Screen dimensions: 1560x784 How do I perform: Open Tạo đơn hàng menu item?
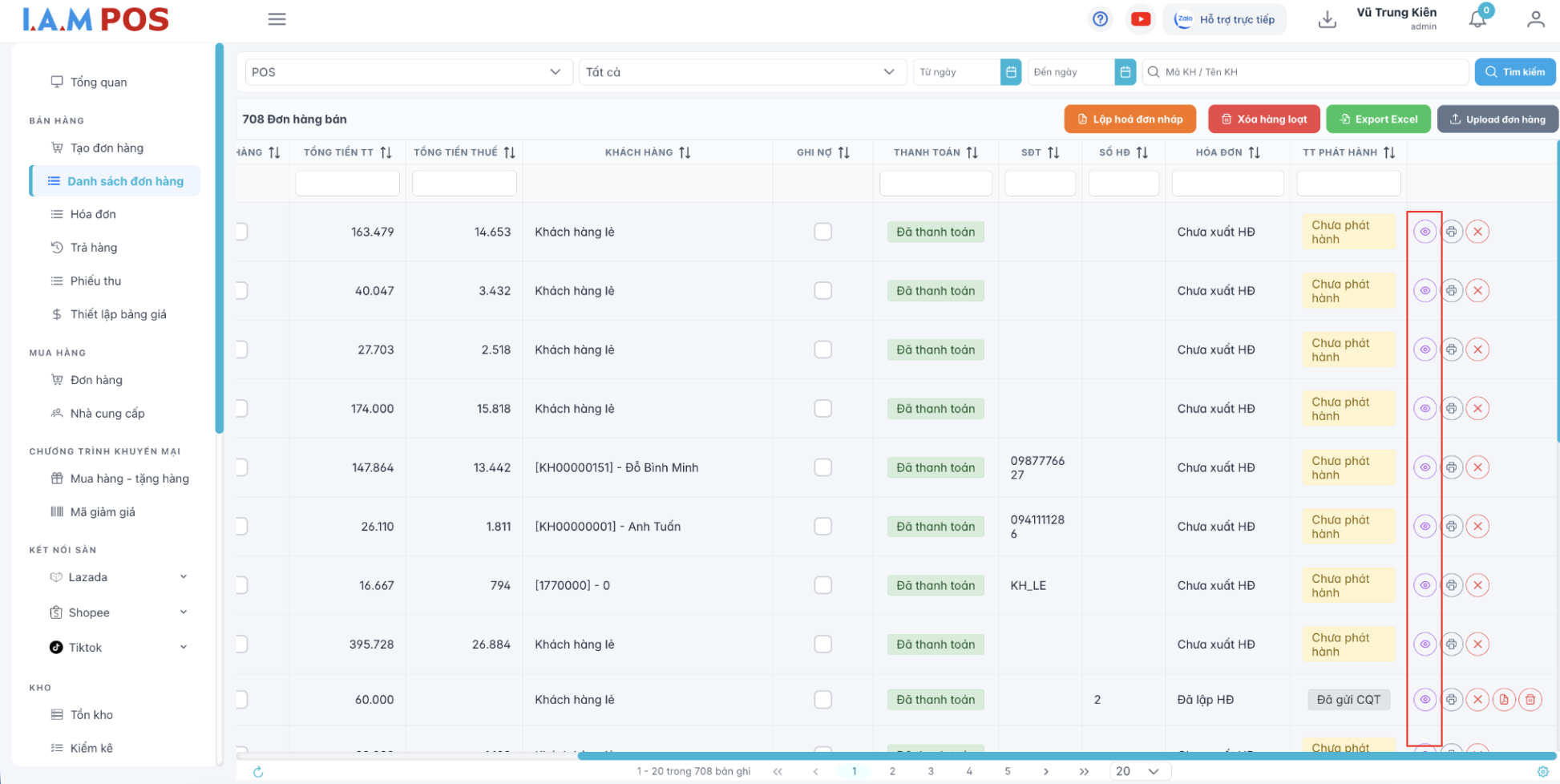point(107,148)
